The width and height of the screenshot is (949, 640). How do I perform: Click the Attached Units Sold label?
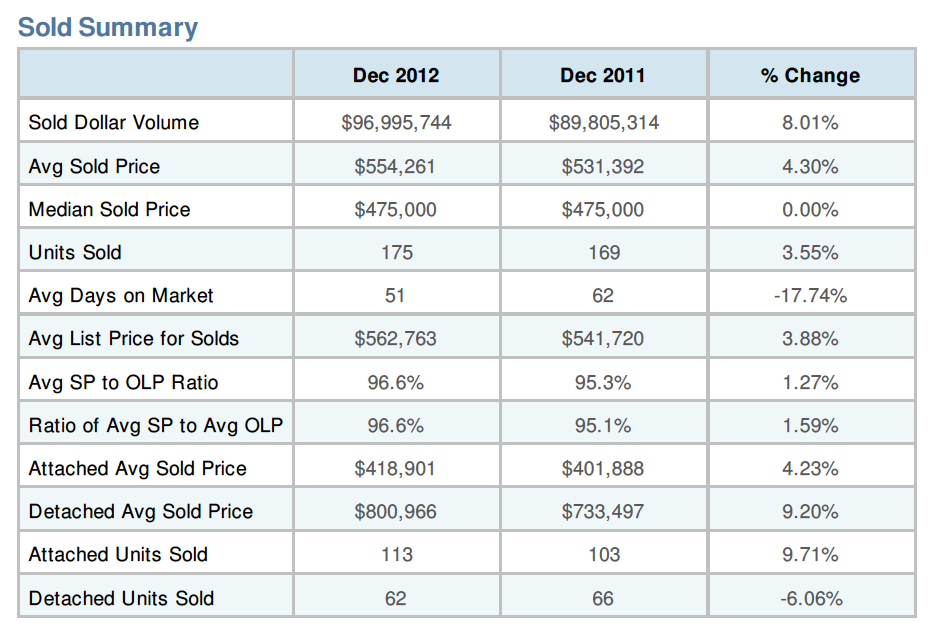[x=119, y=555]
